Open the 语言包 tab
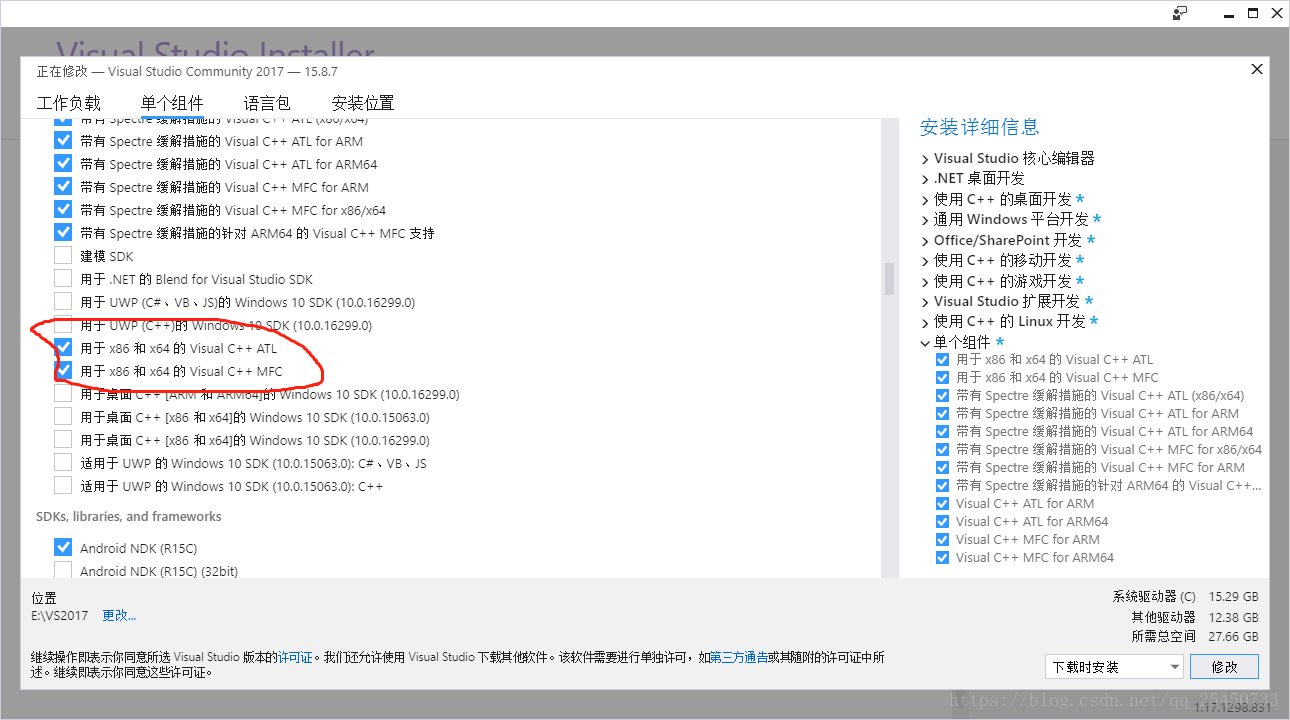This screenshot has height=720, width=1290. tap(267, 103)
